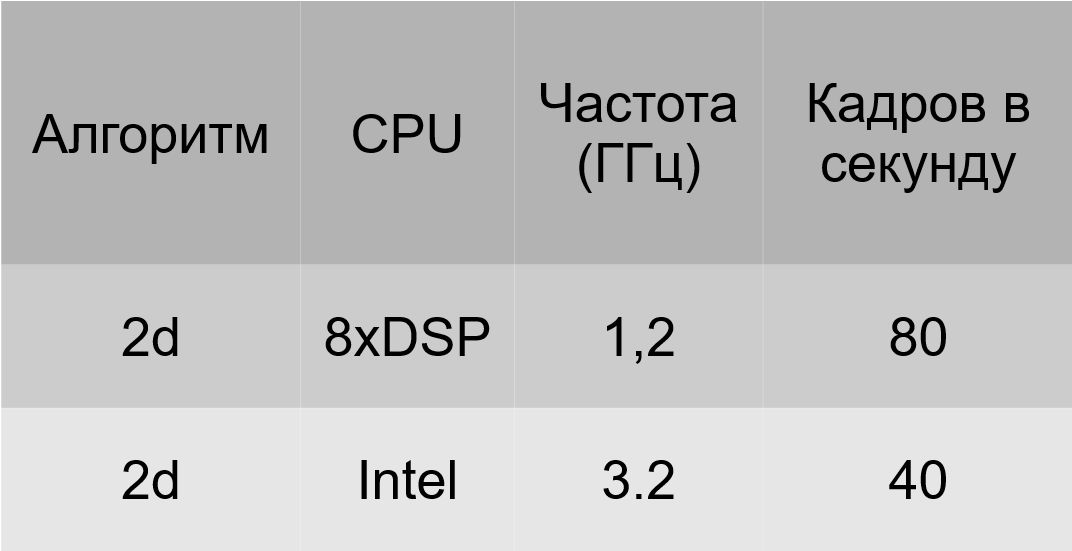The width and height of the screenshot is (1072, 551).
Task: Select the 2d cell in 8xDSP row
Action: tap(150, 336)
